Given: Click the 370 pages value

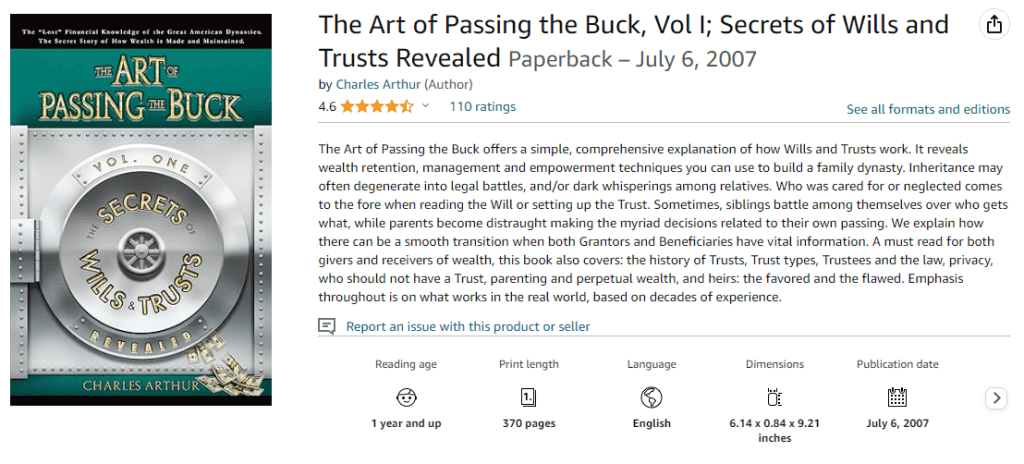Looking at the screenshot, I should pos(528,423).
